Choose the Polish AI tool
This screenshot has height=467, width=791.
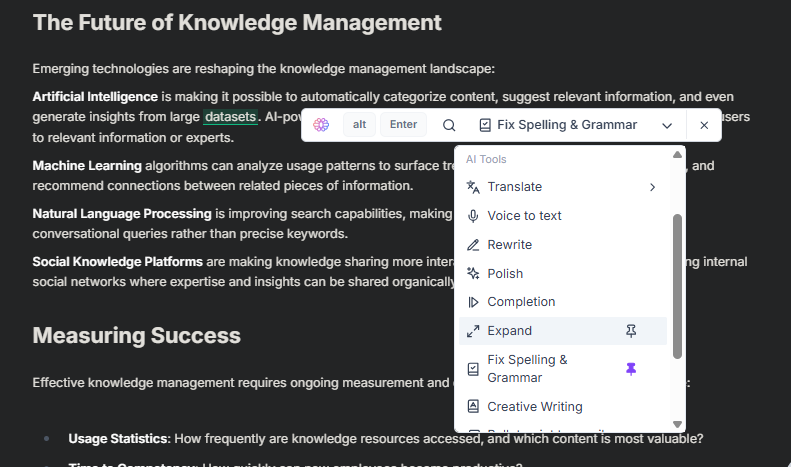(562, 273)
